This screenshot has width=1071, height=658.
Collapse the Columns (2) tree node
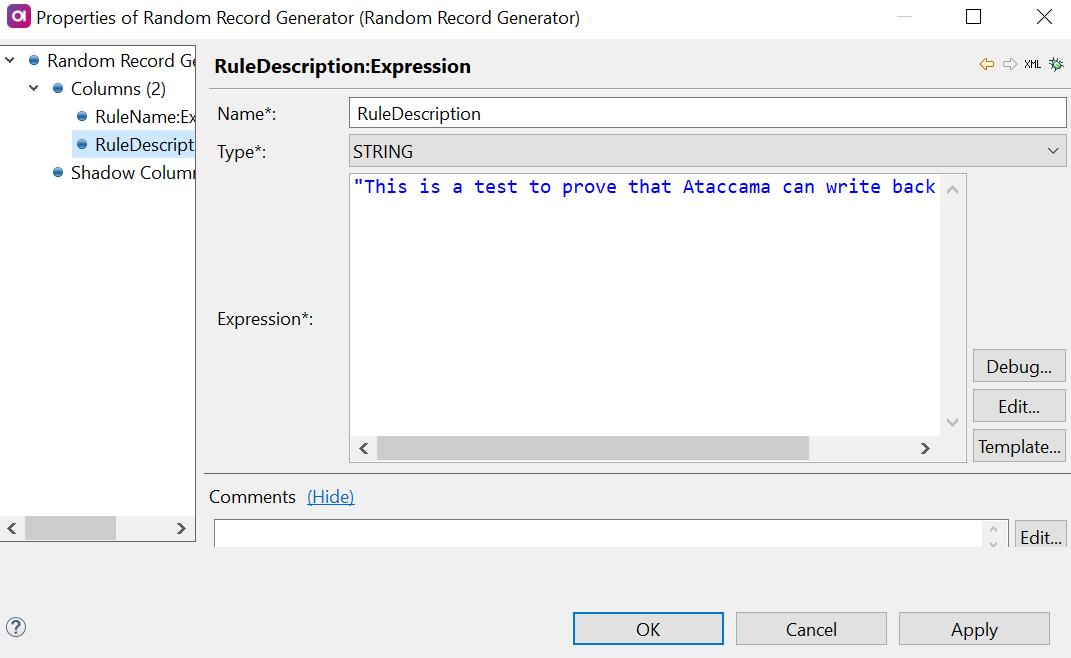(x=33, y=88)
